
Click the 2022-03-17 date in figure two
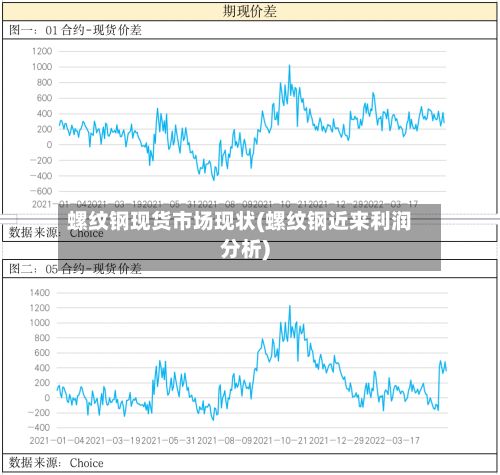[392, 441]
